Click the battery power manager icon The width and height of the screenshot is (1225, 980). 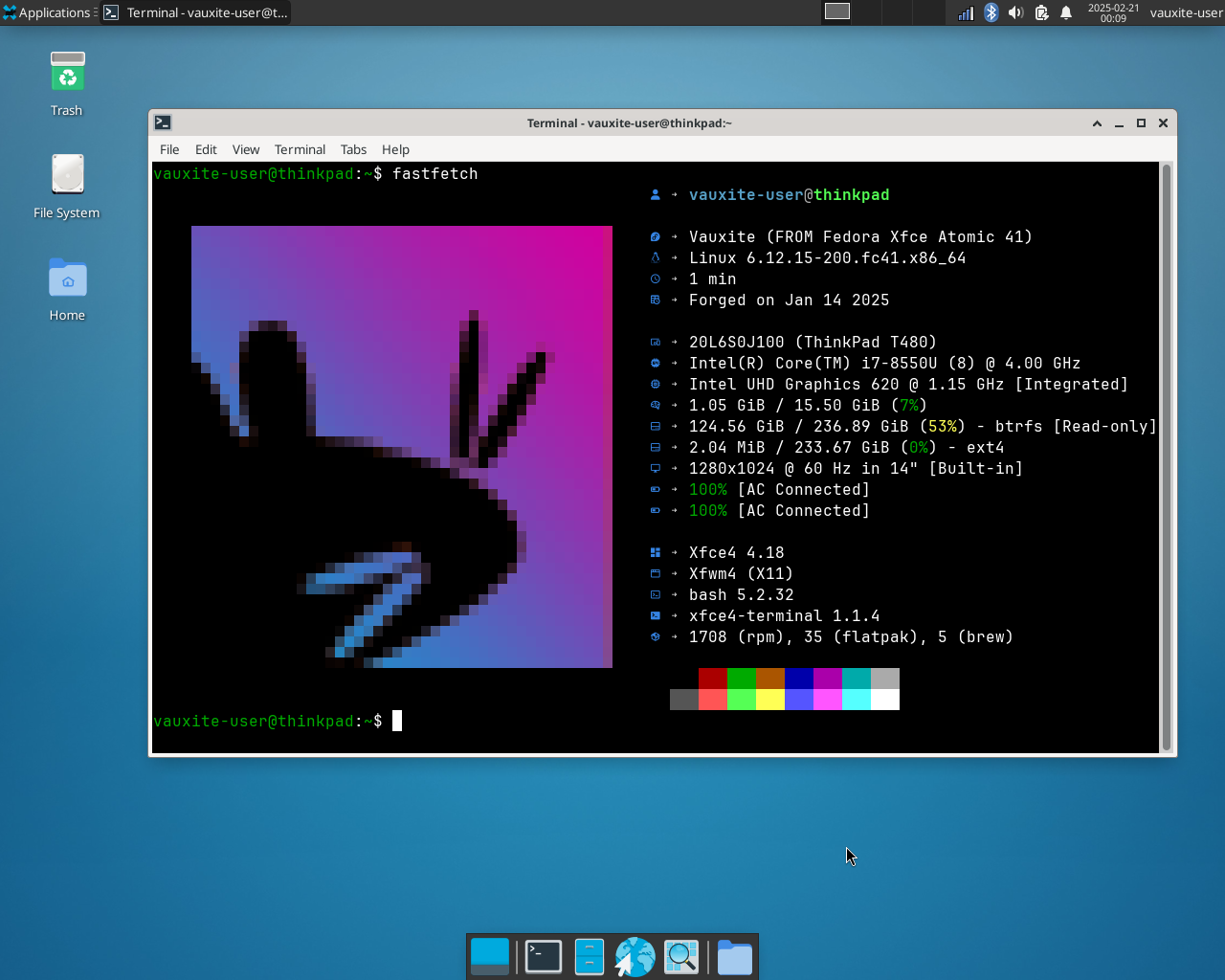(1041, 12)
